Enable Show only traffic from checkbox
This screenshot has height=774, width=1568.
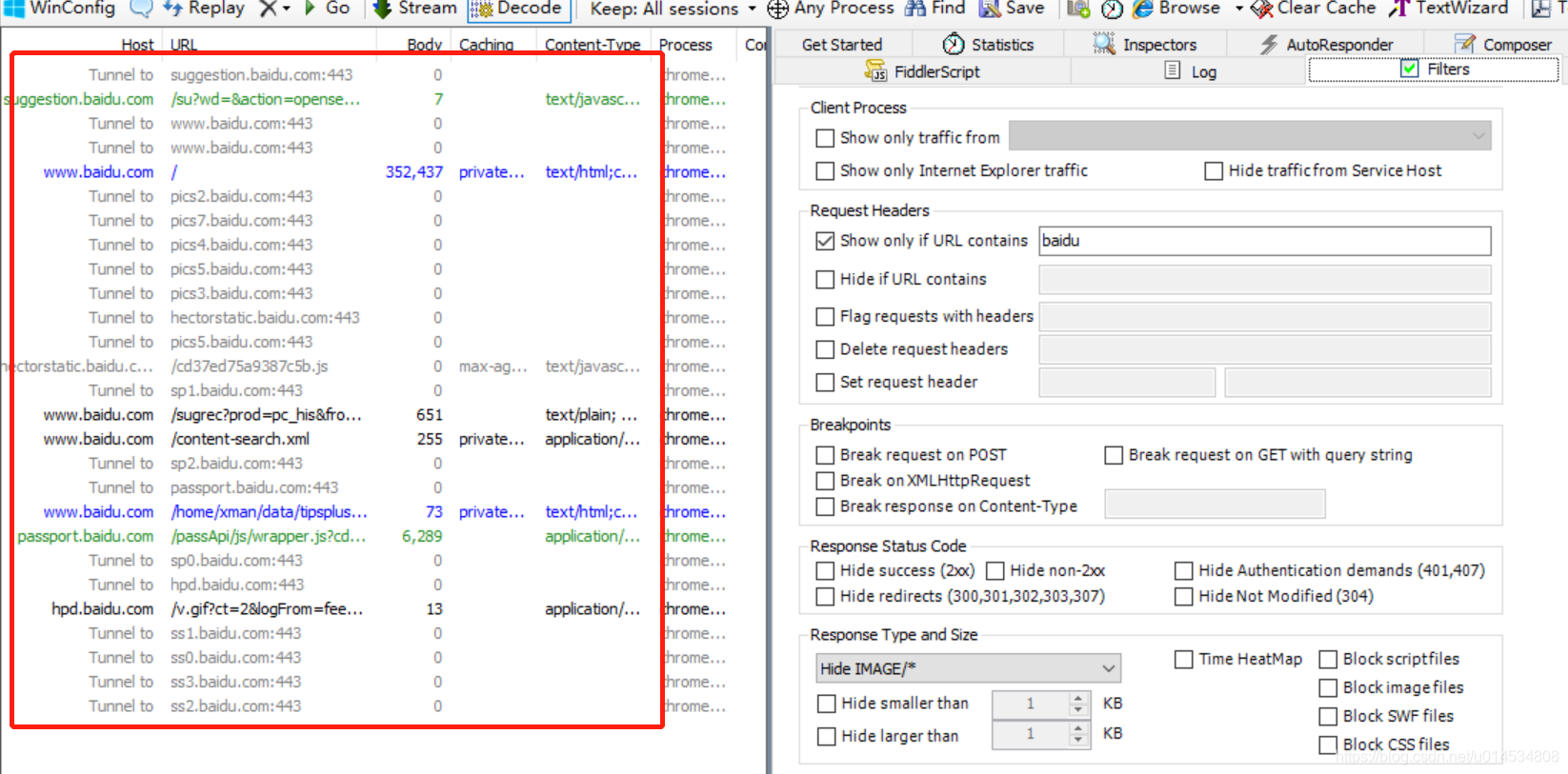tap(825, 138)
